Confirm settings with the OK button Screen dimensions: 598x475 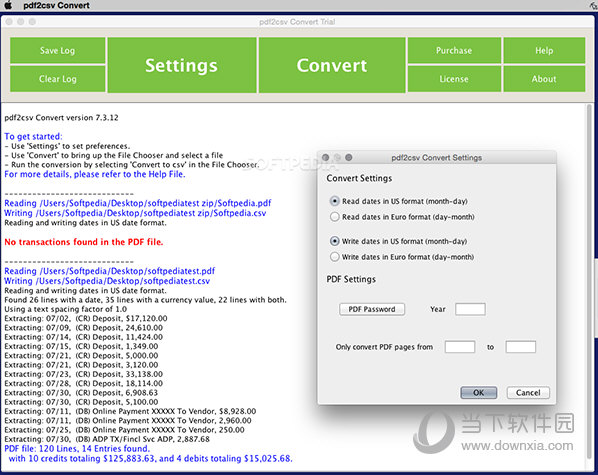pyautogui.click(x=479, y=393)
